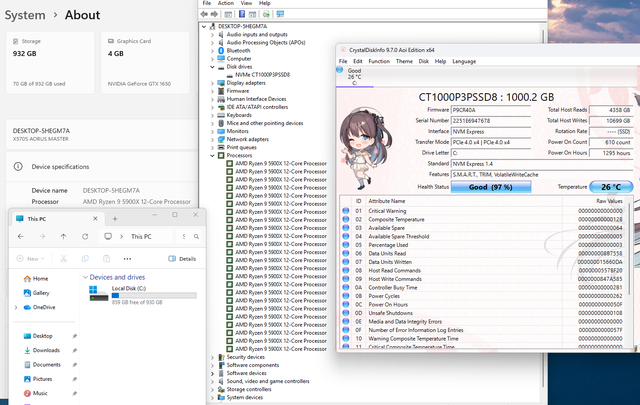Image resolution: width=640 pixels, height=405 pixels.
Task: Click the File Explorer refresh icon
Action: tap(85, 237)
